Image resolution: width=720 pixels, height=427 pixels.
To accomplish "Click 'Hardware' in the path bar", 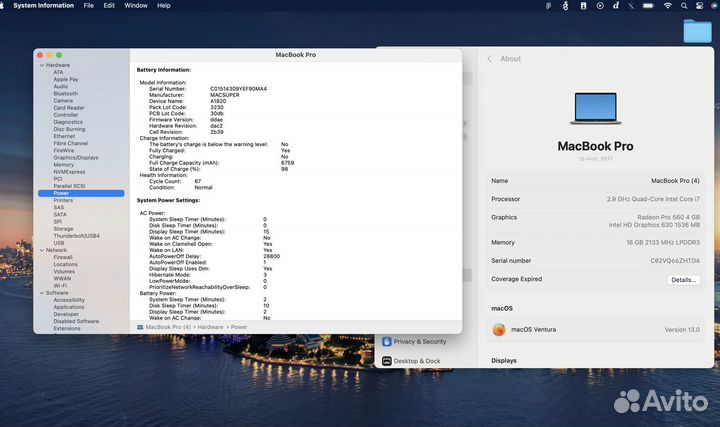I will 210,327.
